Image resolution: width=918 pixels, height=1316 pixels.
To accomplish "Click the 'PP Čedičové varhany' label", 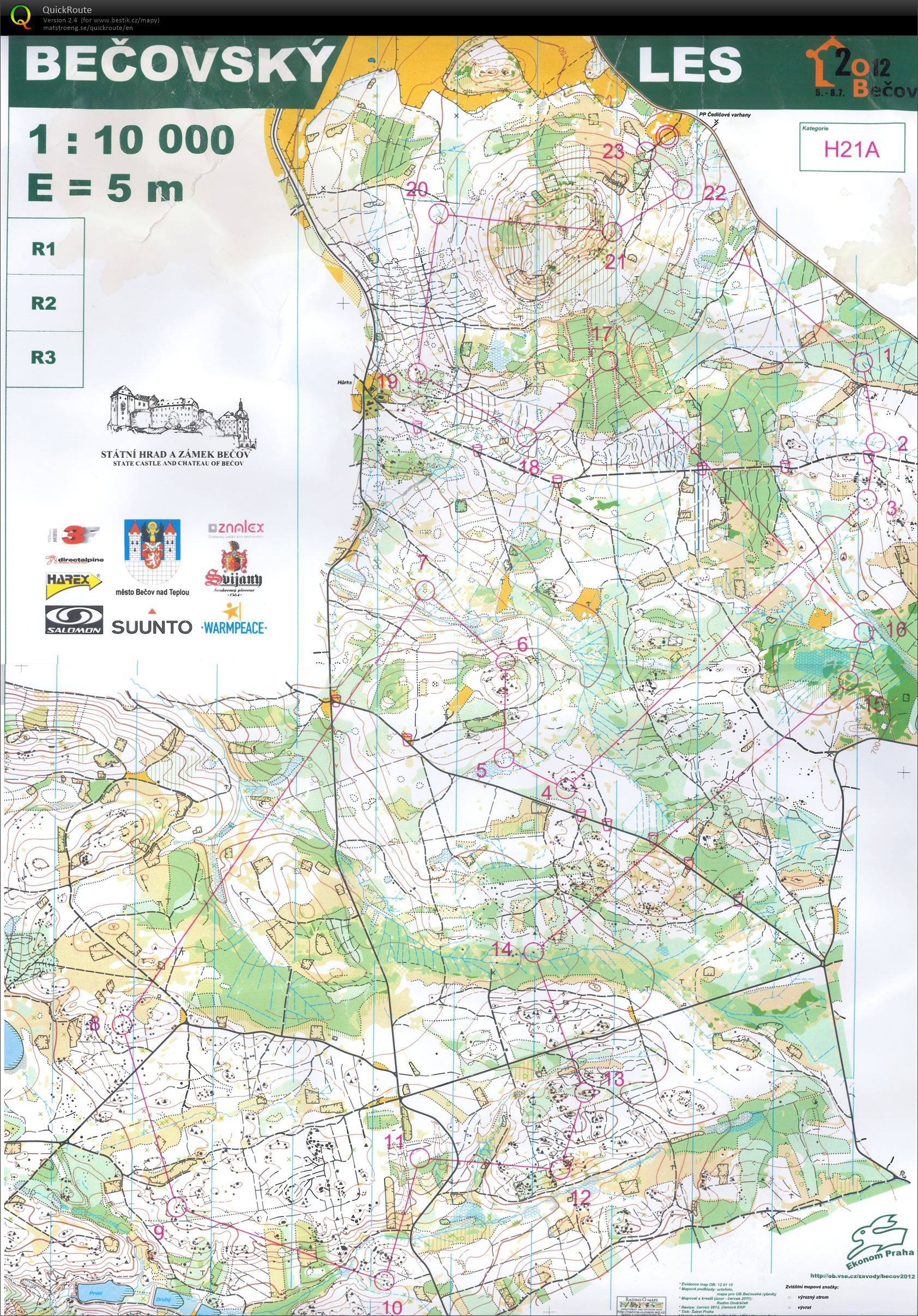I will 725,114.
